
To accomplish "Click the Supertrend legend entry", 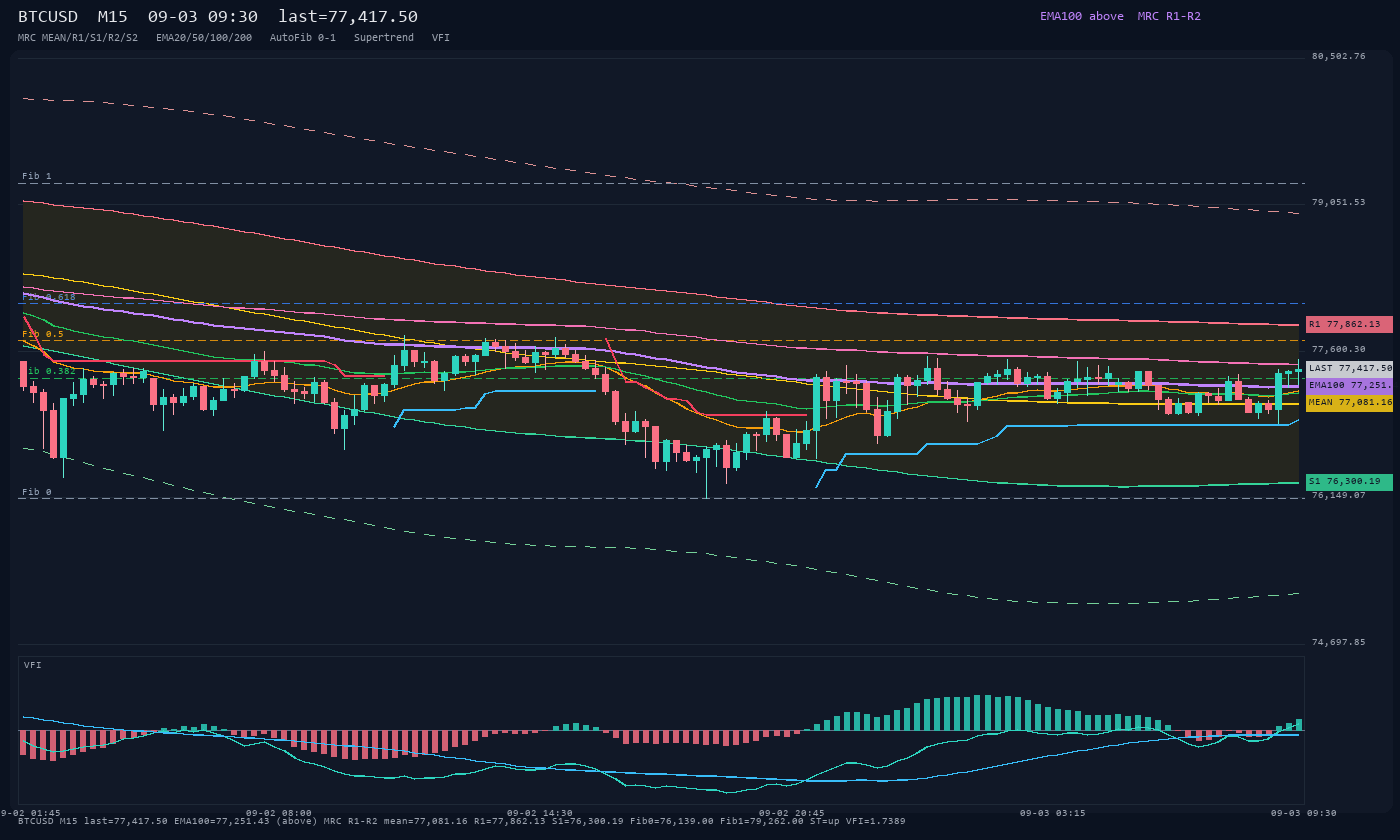I will point(384,38).
